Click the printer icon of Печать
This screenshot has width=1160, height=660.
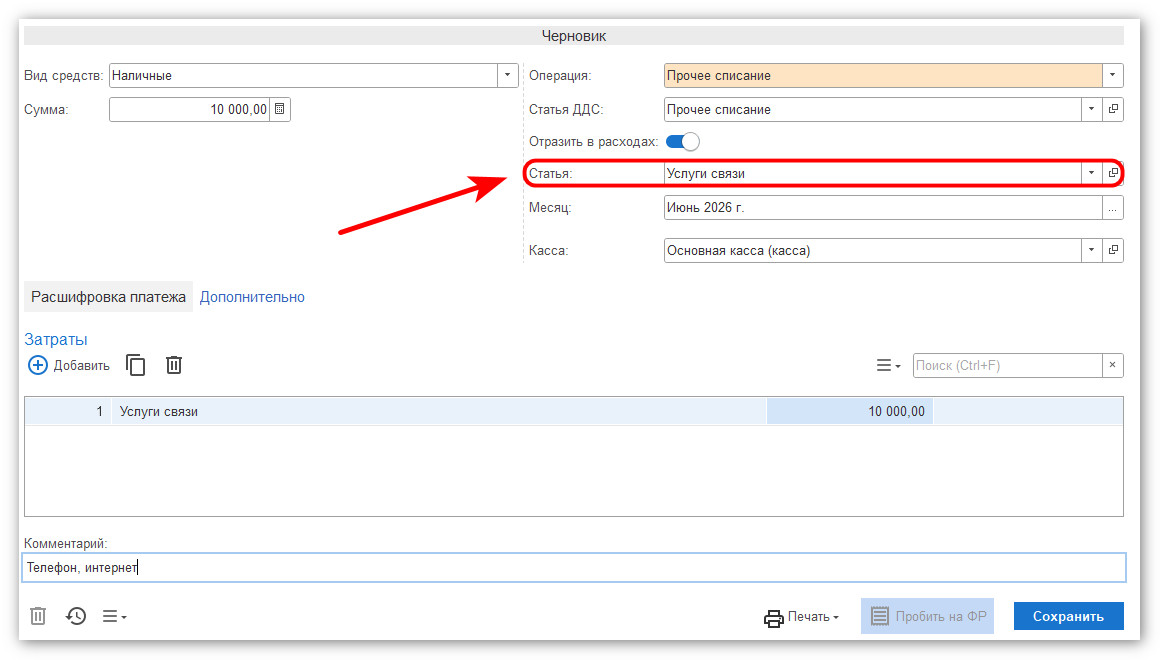pos(774,618)
